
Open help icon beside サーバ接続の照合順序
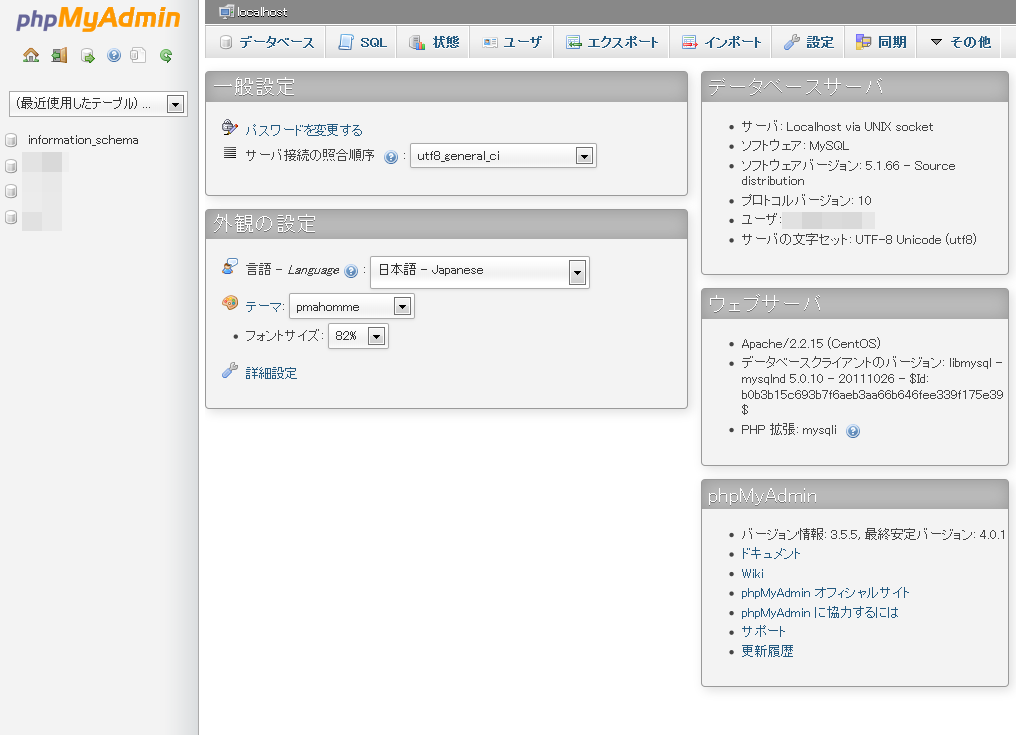pos(391,157)
